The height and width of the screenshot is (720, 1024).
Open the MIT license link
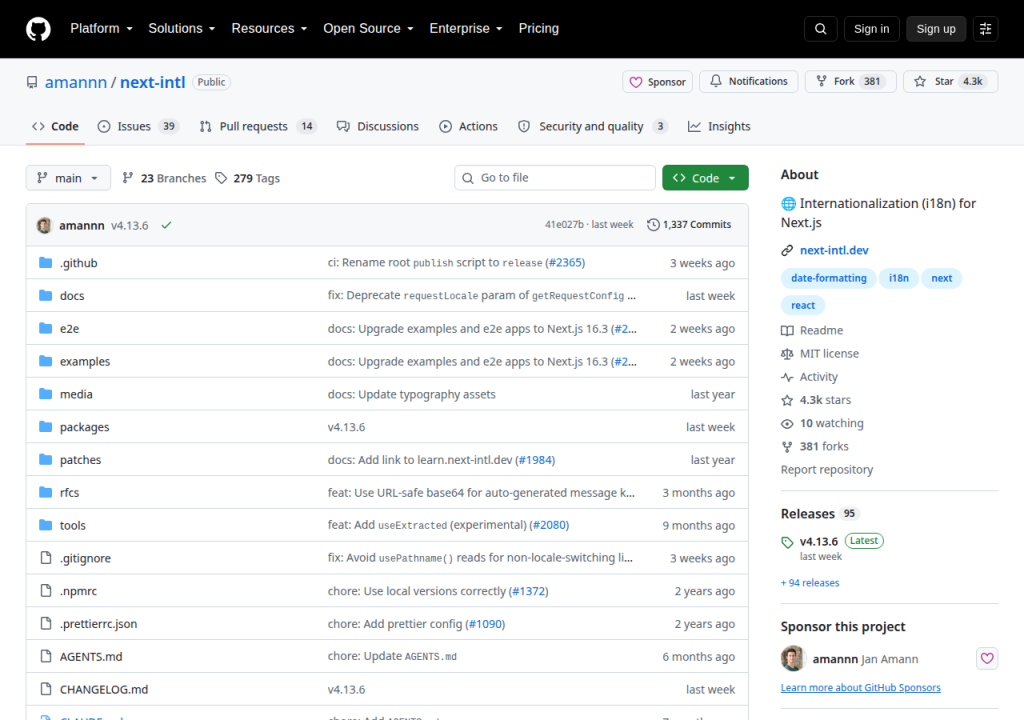[820, 353]
